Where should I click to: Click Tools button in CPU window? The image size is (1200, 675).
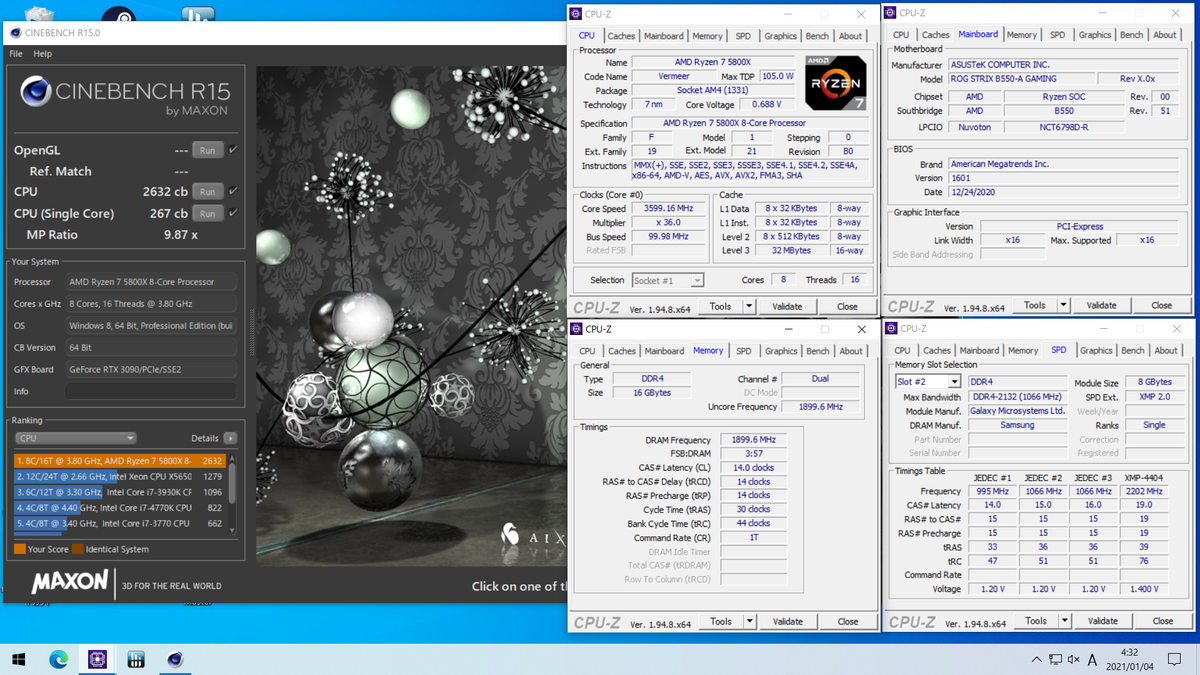(x=720, y=307)
